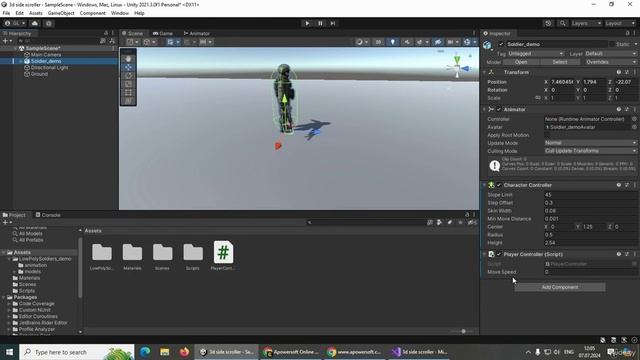Select the Transform tool in scene overlay

pyautogui.click(x=129, y=101)
